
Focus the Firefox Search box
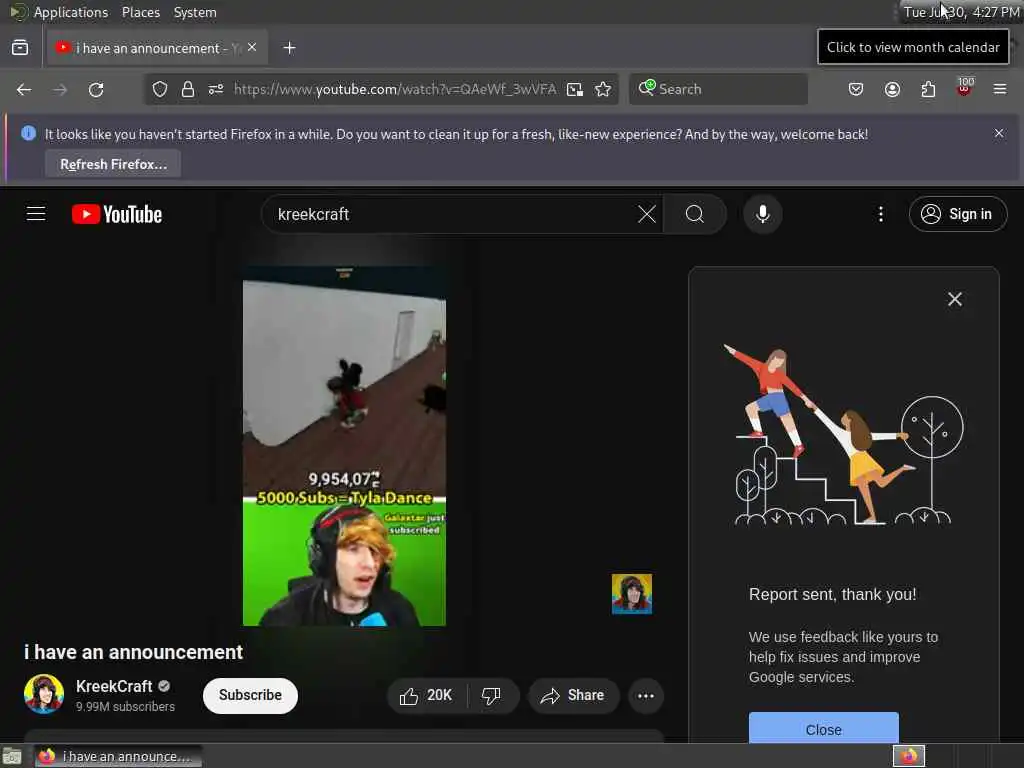point(718,89)
